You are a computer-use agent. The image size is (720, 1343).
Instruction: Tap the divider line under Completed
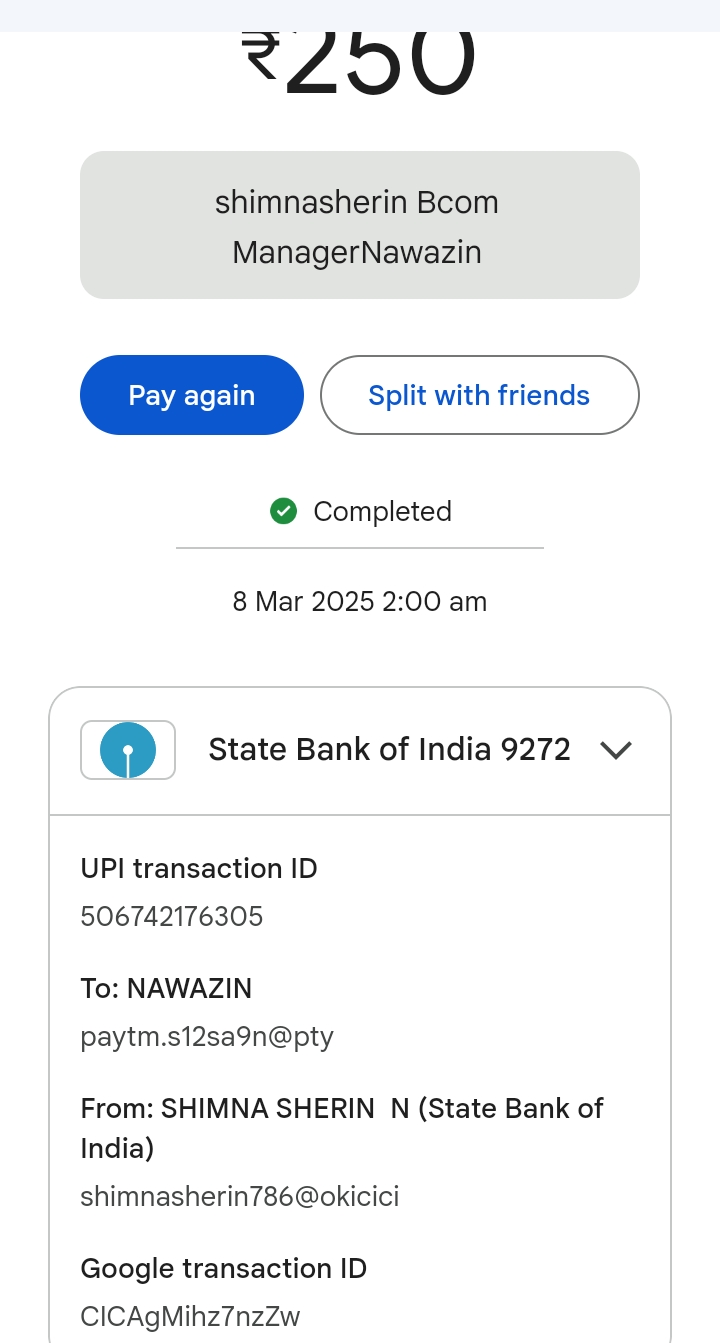(360, 548)
